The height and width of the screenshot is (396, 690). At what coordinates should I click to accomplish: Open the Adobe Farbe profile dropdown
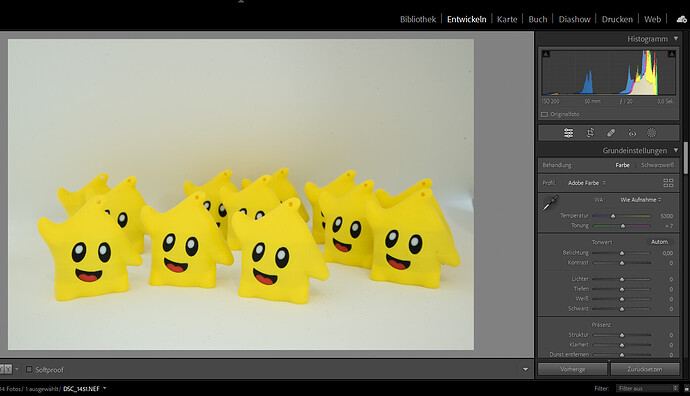(x=587, y=183)
